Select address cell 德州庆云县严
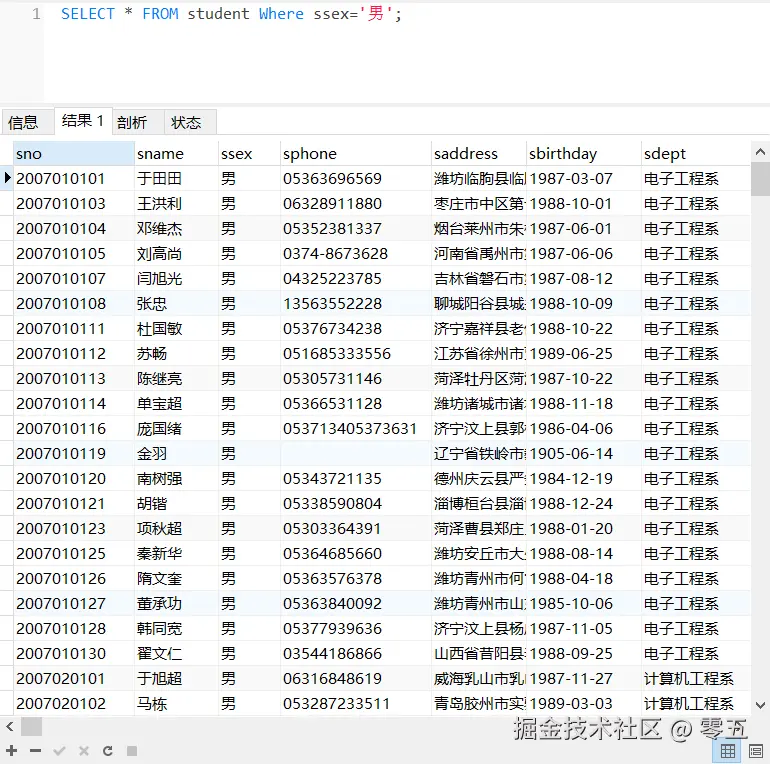Image resolution: width=770 pixels, height=764 pixels. [x=479, y=478]
